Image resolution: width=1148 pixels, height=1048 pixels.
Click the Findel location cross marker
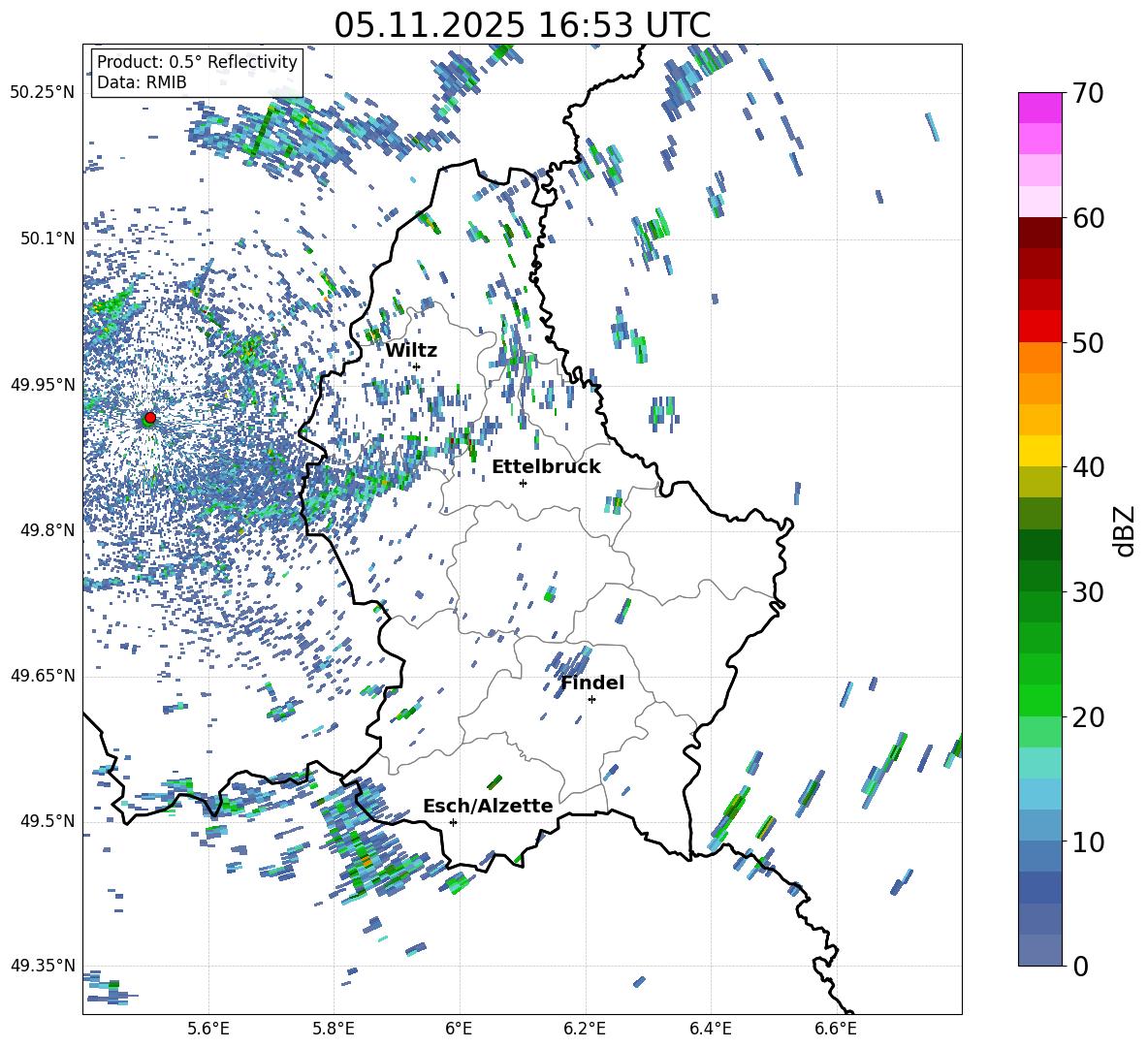(x=591, y=700)
